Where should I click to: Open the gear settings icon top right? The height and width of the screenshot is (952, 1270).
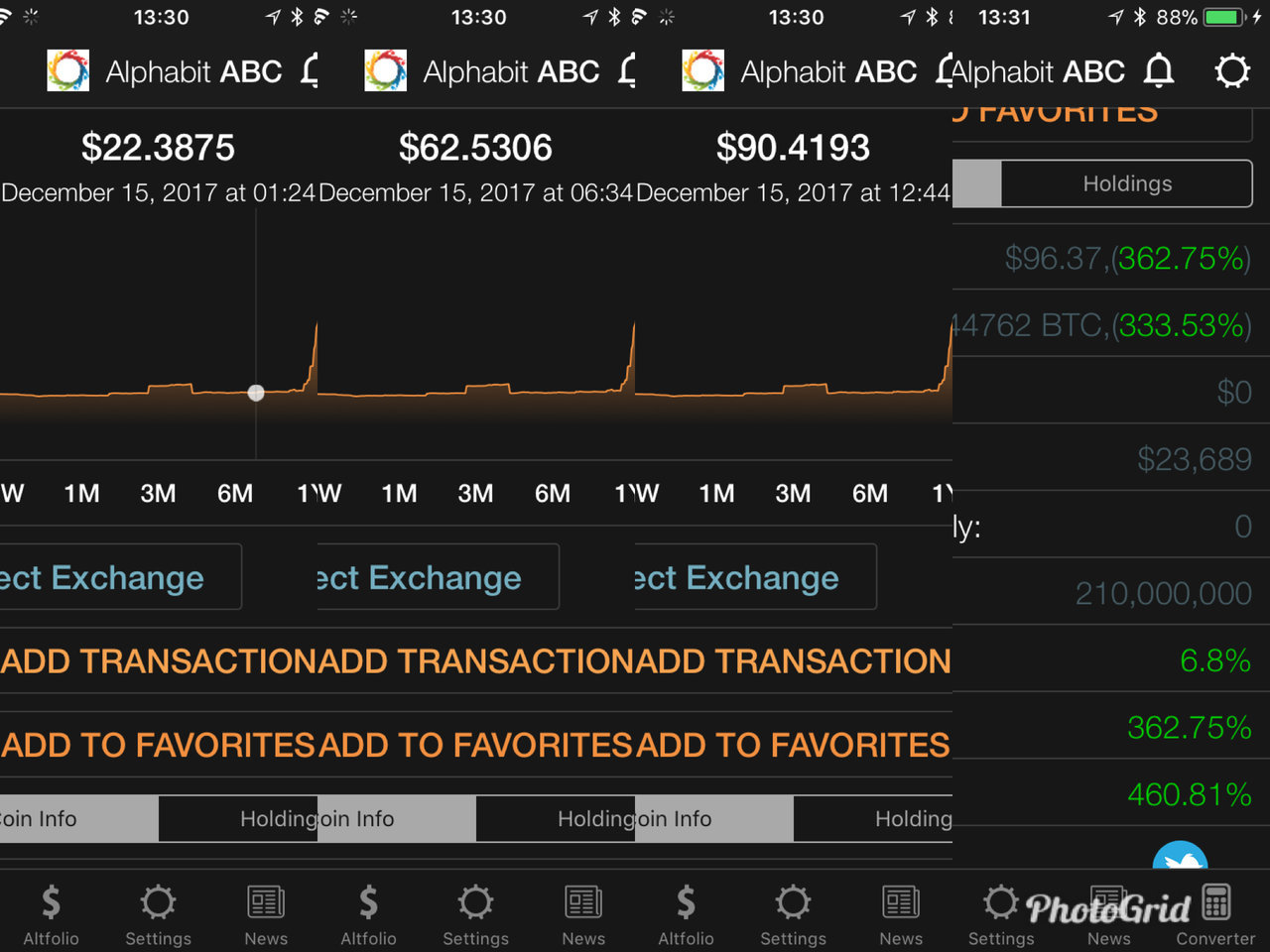click(1231, 71)
